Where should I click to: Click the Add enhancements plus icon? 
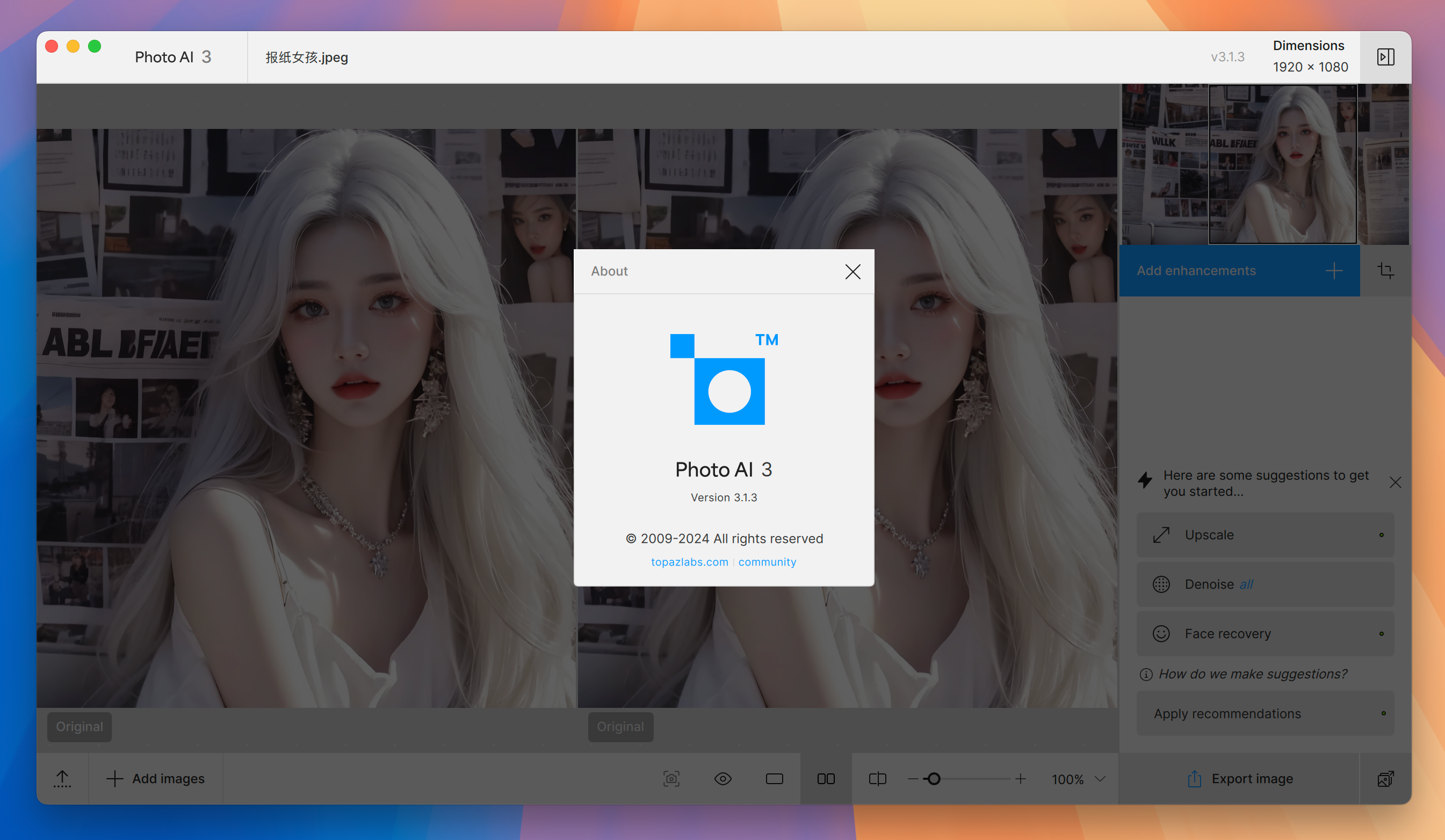[x=1336, y=270]
